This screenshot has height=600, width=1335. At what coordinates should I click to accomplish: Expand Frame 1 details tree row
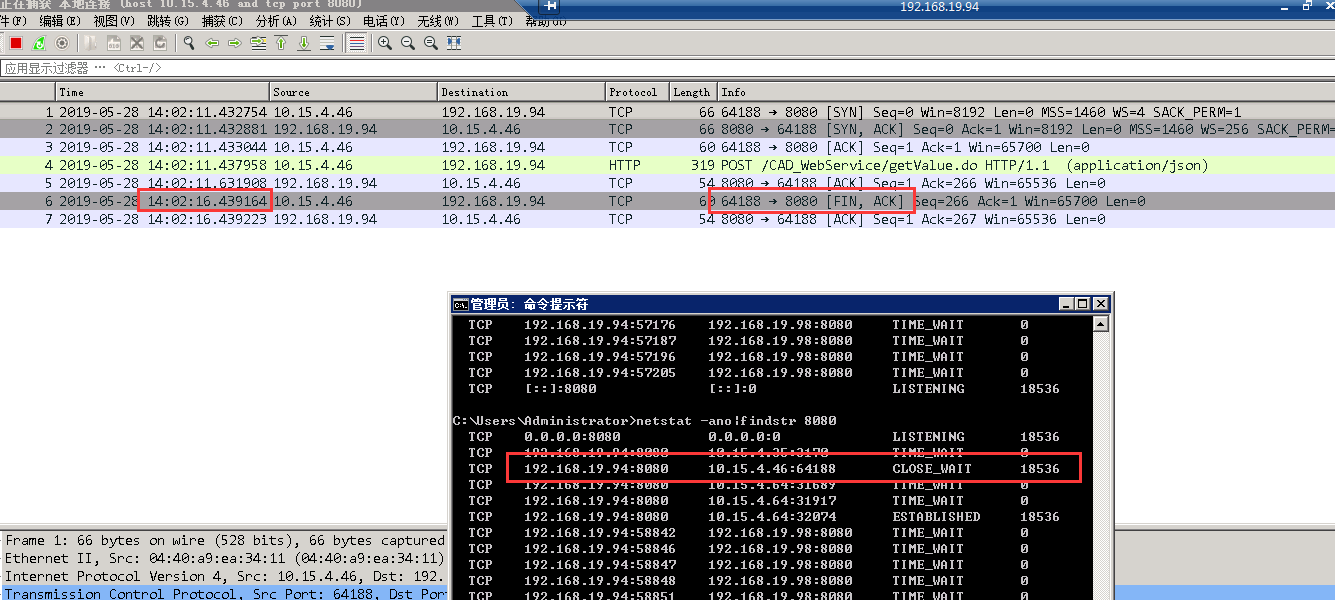[225, 541]
